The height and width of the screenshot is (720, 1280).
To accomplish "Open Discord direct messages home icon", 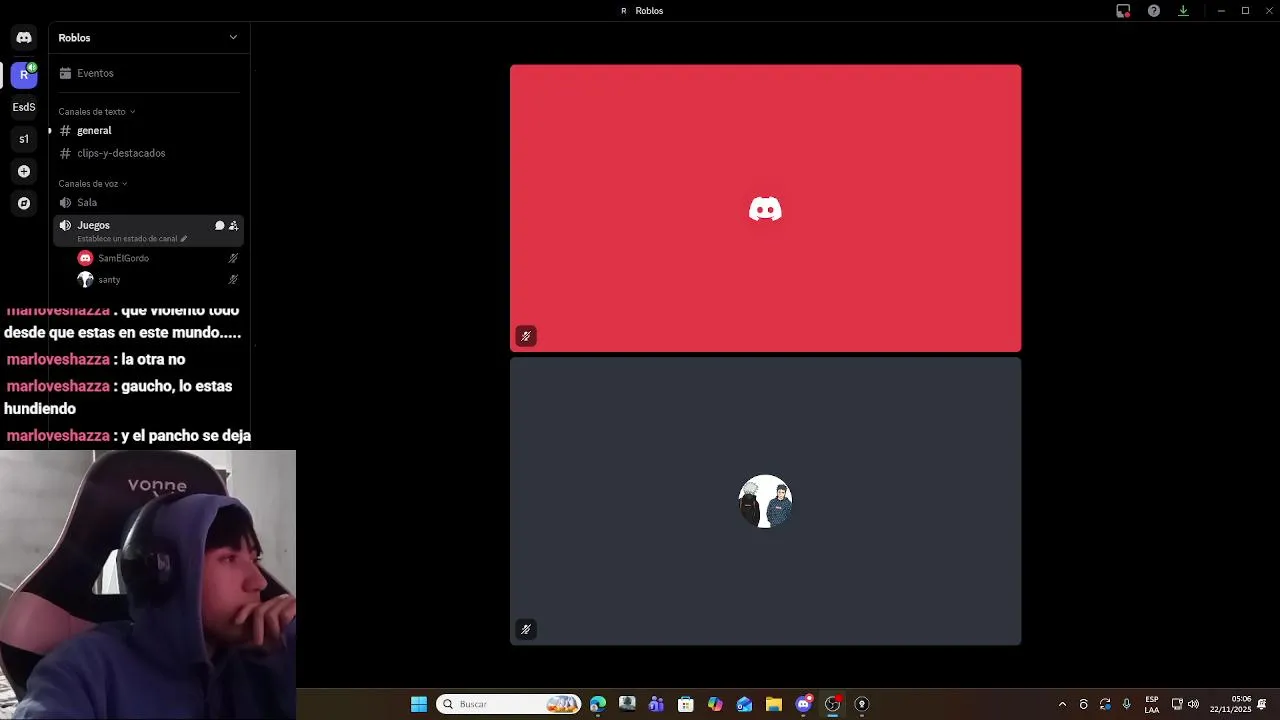I will pyautogui.click(x=24, y=38).
